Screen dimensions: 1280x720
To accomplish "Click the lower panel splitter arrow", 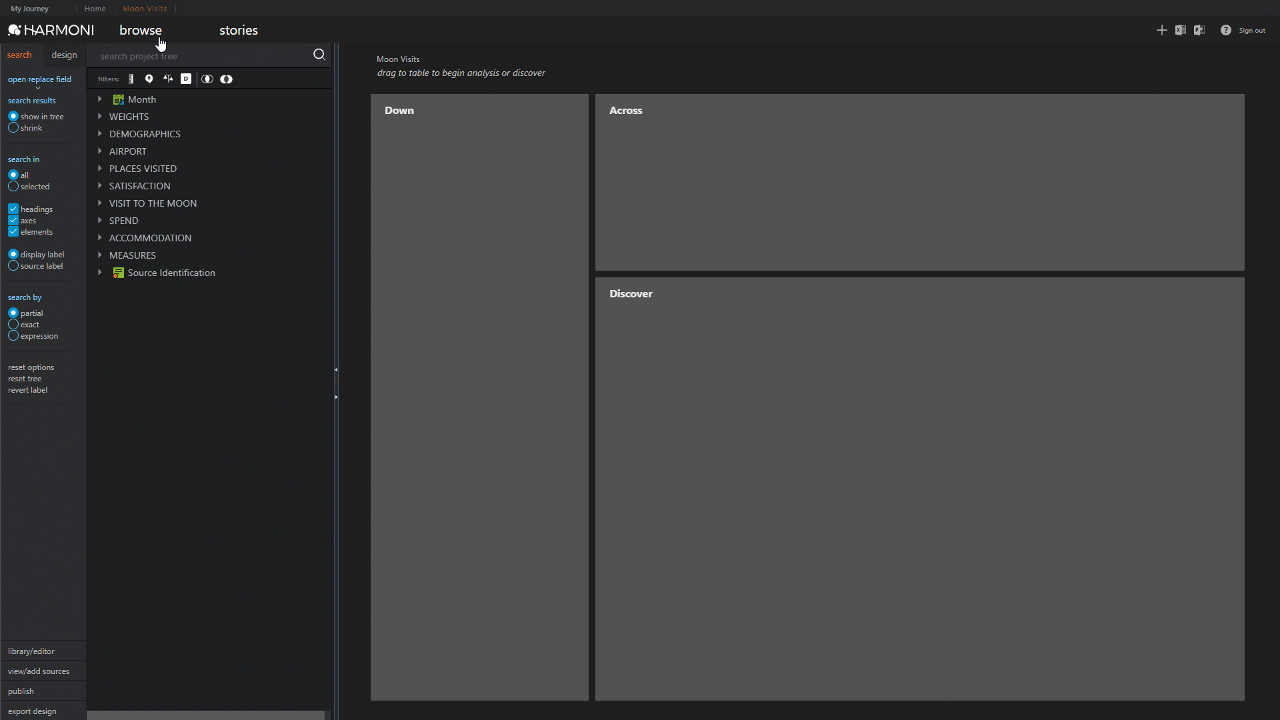I will point(336,397).
